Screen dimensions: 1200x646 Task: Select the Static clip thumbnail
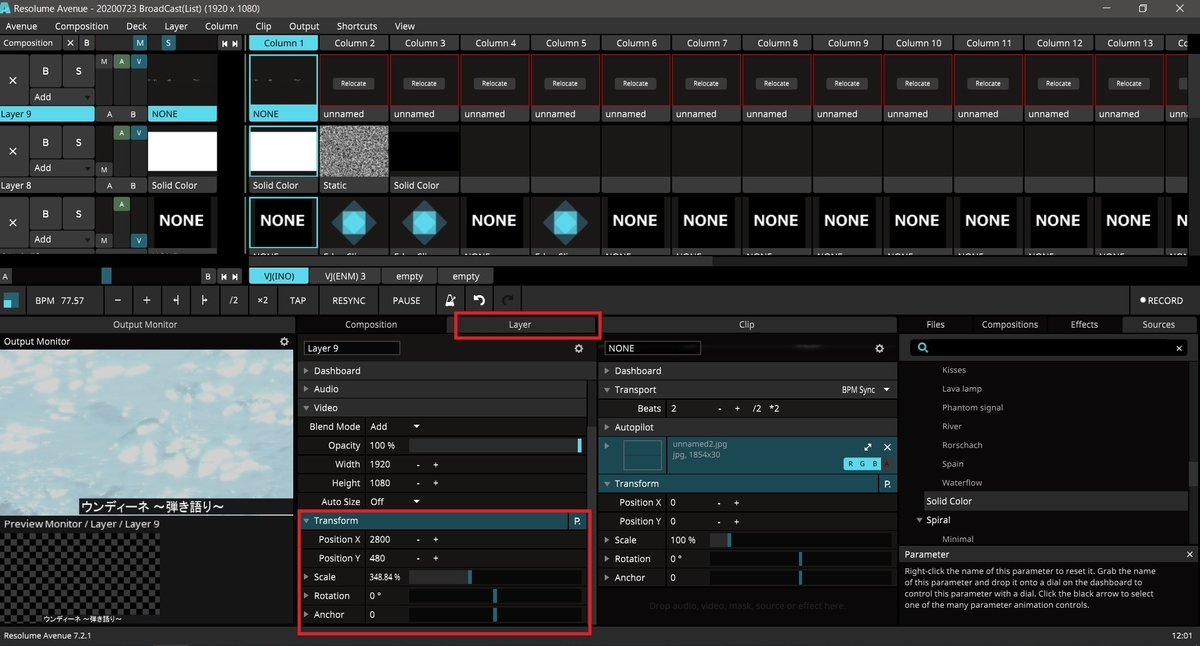click(x=354, y=150)
